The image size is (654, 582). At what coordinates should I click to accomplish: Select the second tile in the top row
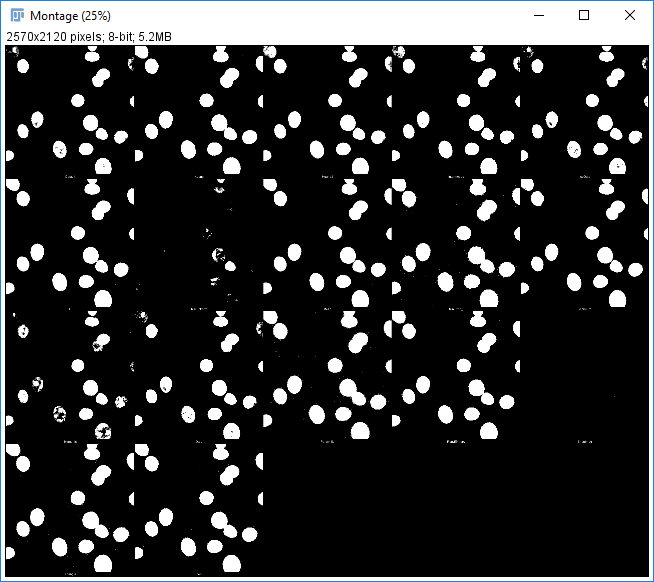199,111
